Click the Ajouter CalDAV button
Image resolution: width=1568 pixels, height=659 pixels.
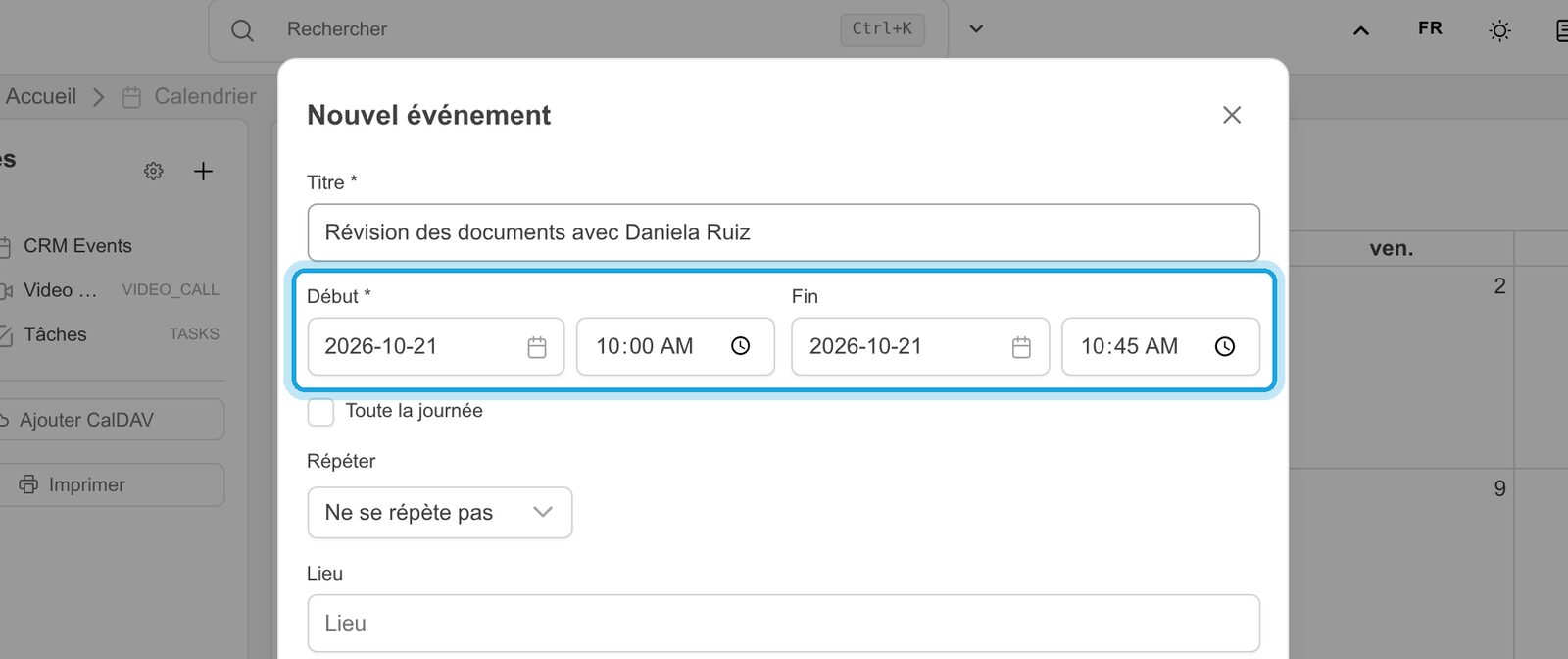113,420
